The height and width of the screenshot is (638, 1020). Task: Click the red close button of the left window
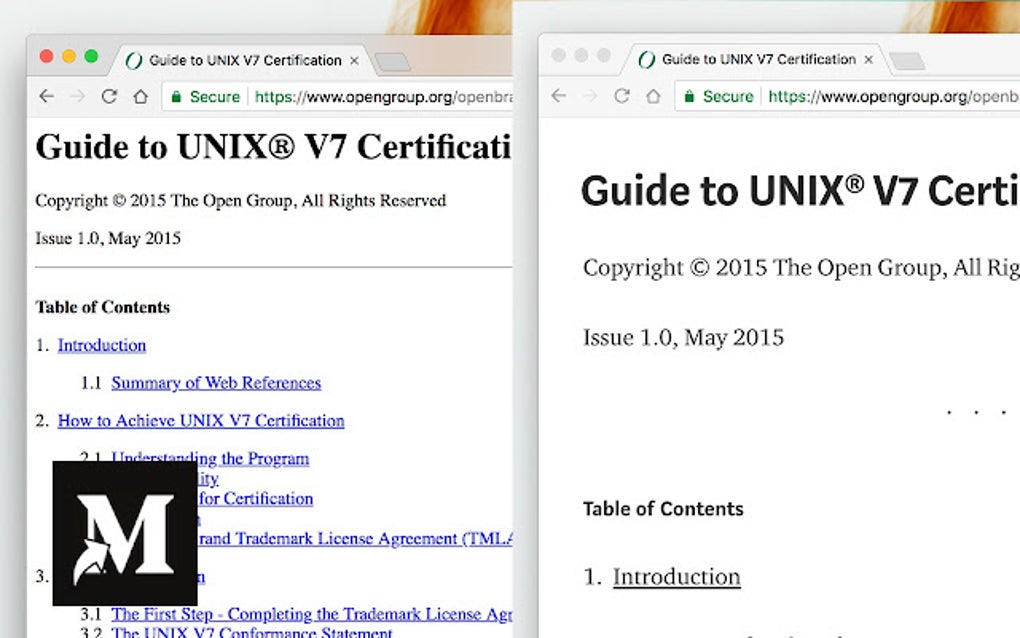click(x=46, y=57)
